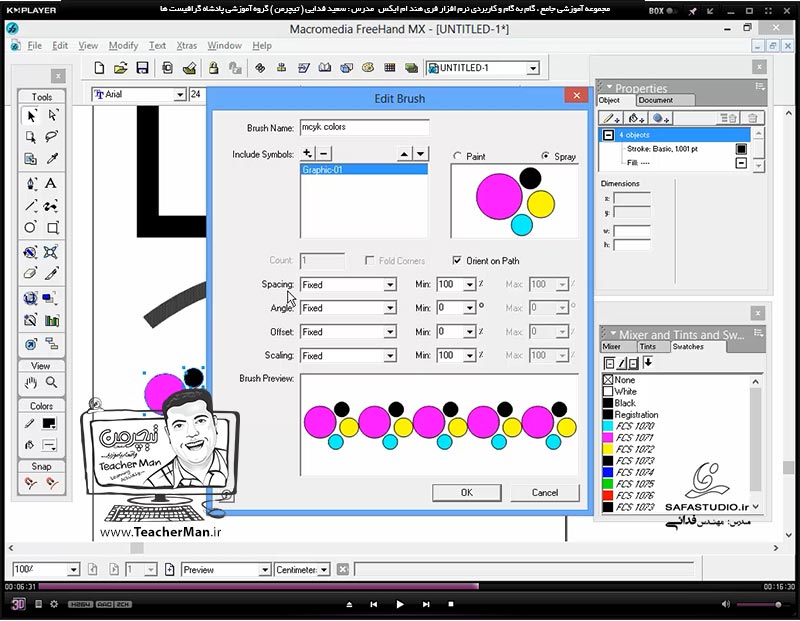Click the Lock padlock toolbar icon
Image resolution: width=800 pixels, height=621 pixels.
click(x=213, y=68)
